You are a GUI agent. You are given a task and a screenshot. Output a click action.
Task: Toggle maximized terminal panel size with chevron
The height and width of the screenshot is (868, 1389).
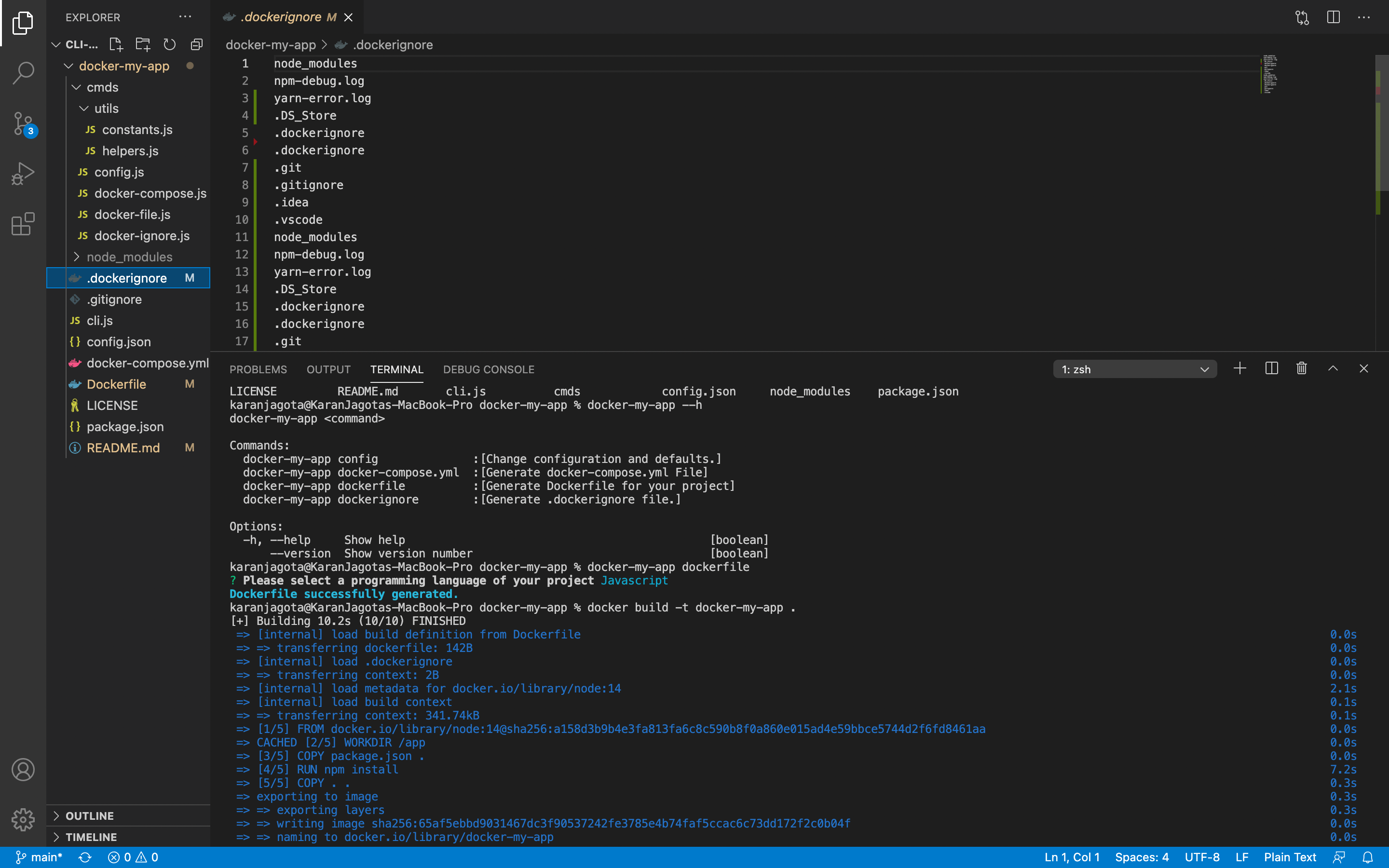point(1333,368)
